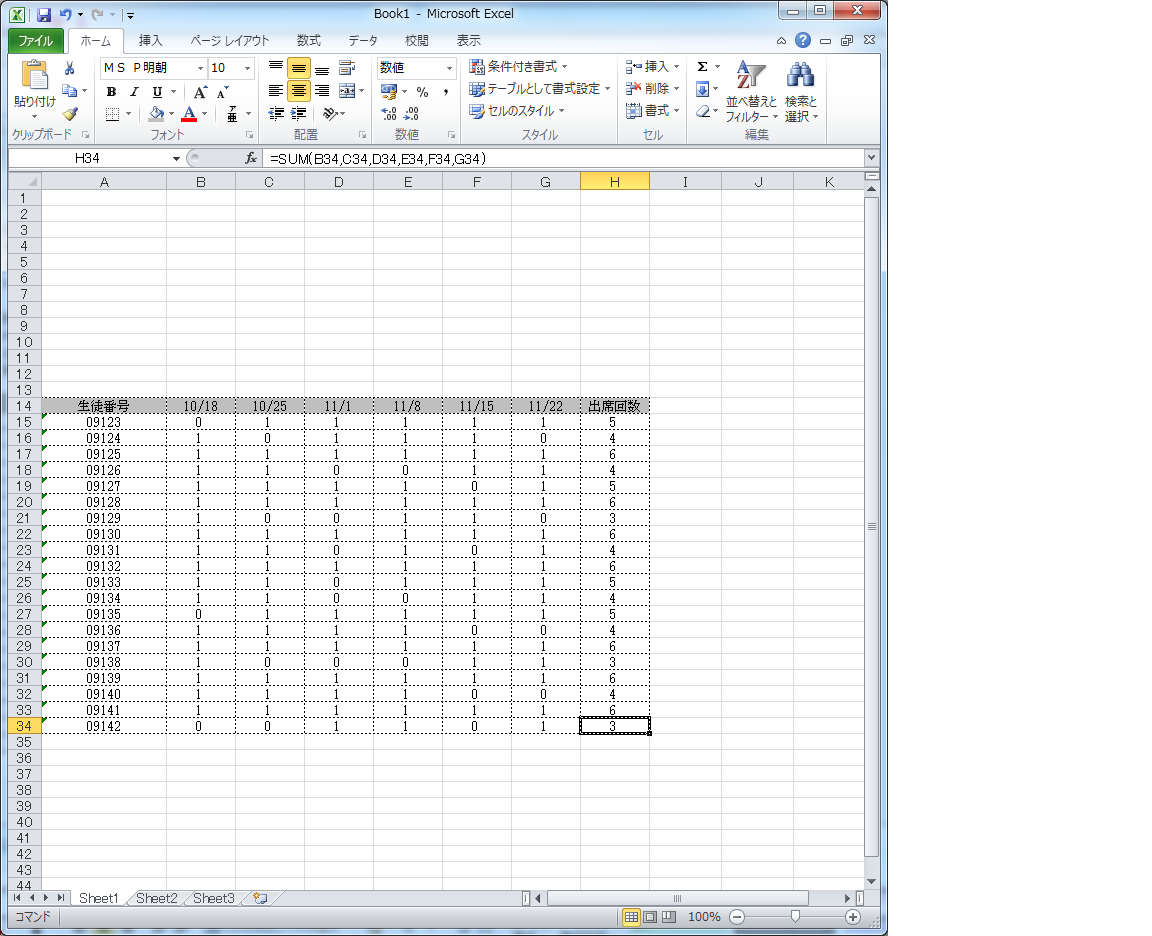Image resolution: width=1152 pixels, height=936 pixels.
Task: Click the increase font size icon
Action: pos(200,91)
